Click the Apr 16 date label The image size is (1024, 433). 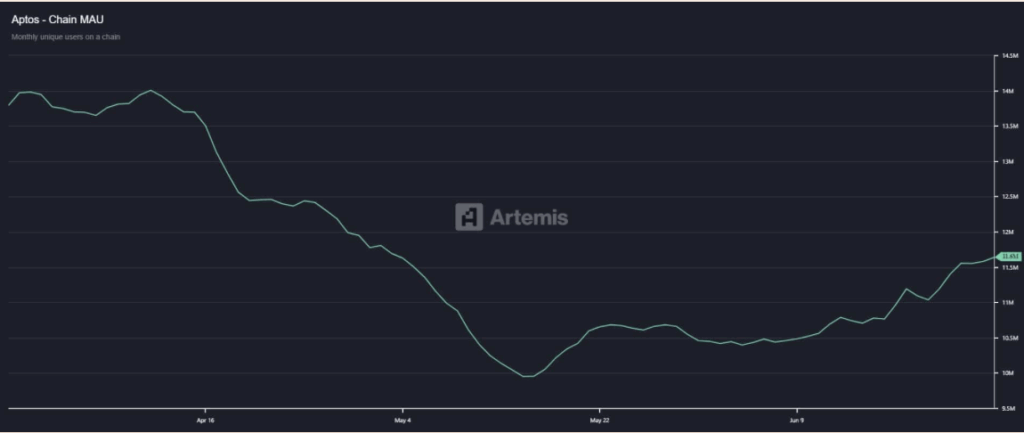[x=205, y=421]
